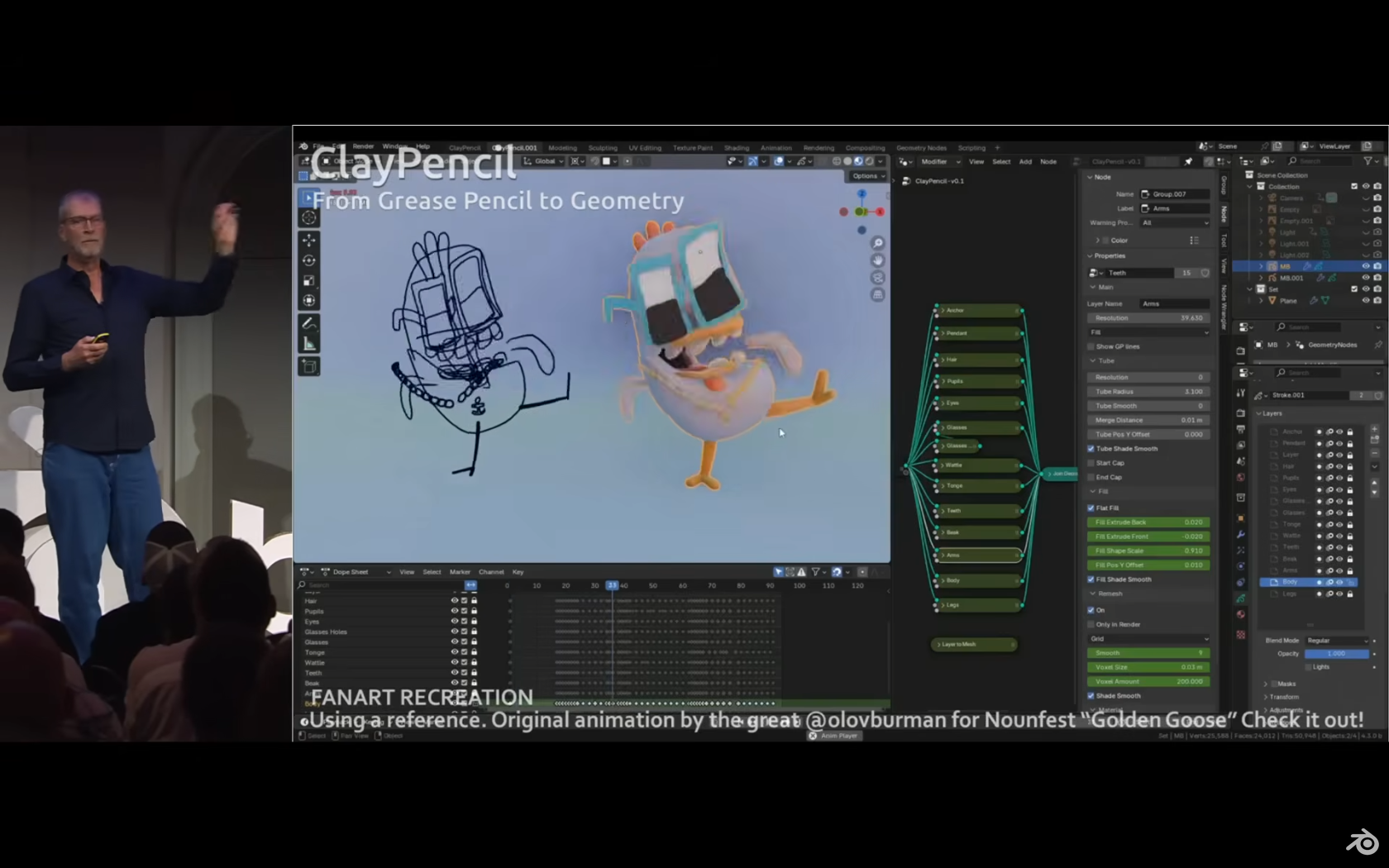Adjust the Voxel Amount slider
The image size is (1389, 868).
pyautogui.click(x=1148, y=682)
